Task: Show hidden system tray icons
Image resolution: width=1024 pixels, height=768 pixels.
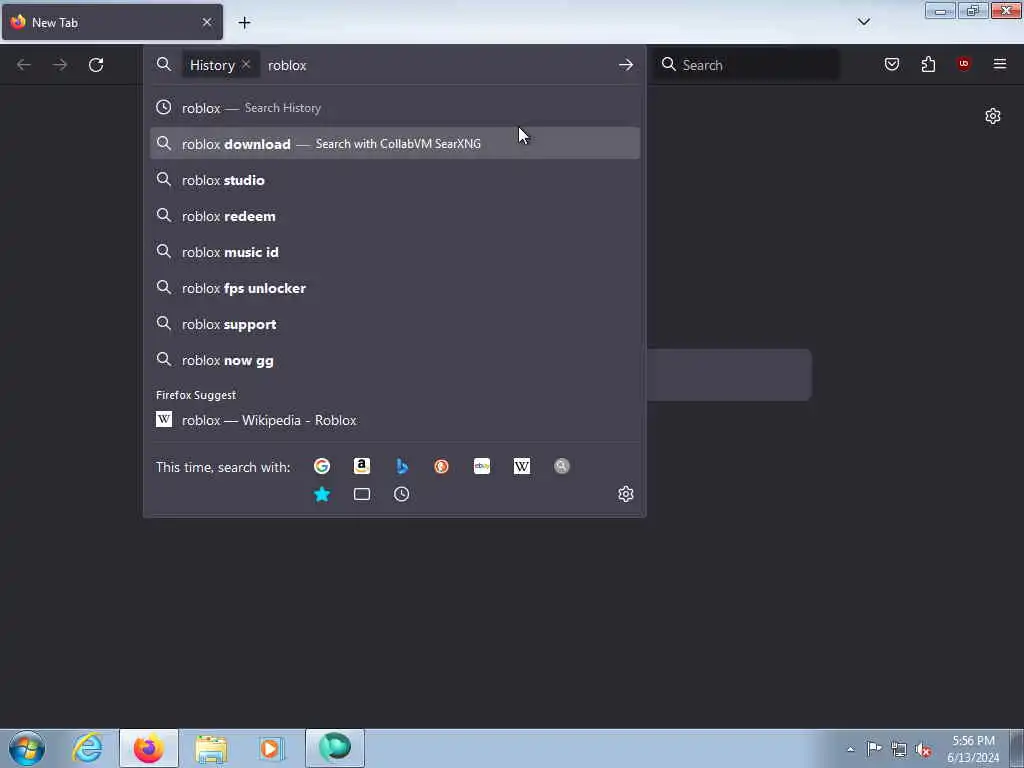Action: [x=850, y=749]
